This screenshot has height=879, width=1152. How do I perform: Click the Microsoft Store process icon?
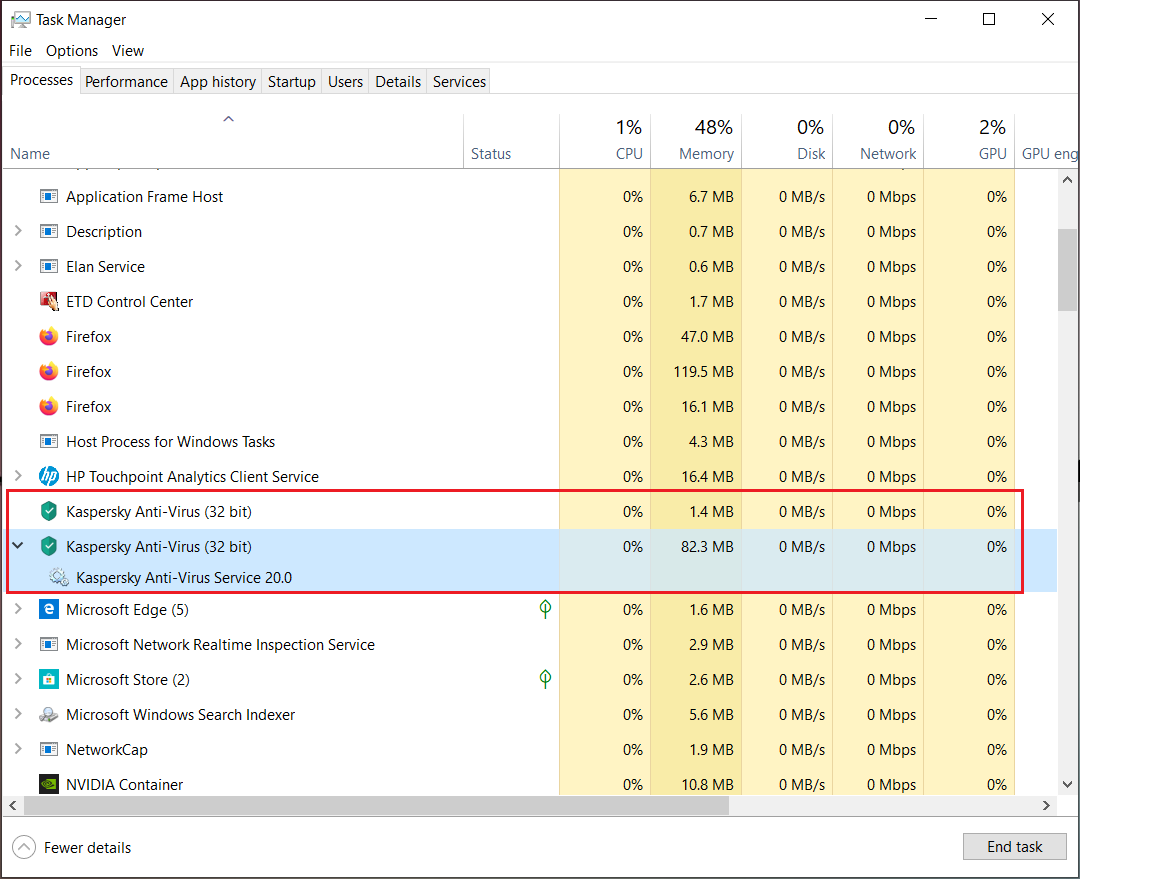[x=49, y=680]
